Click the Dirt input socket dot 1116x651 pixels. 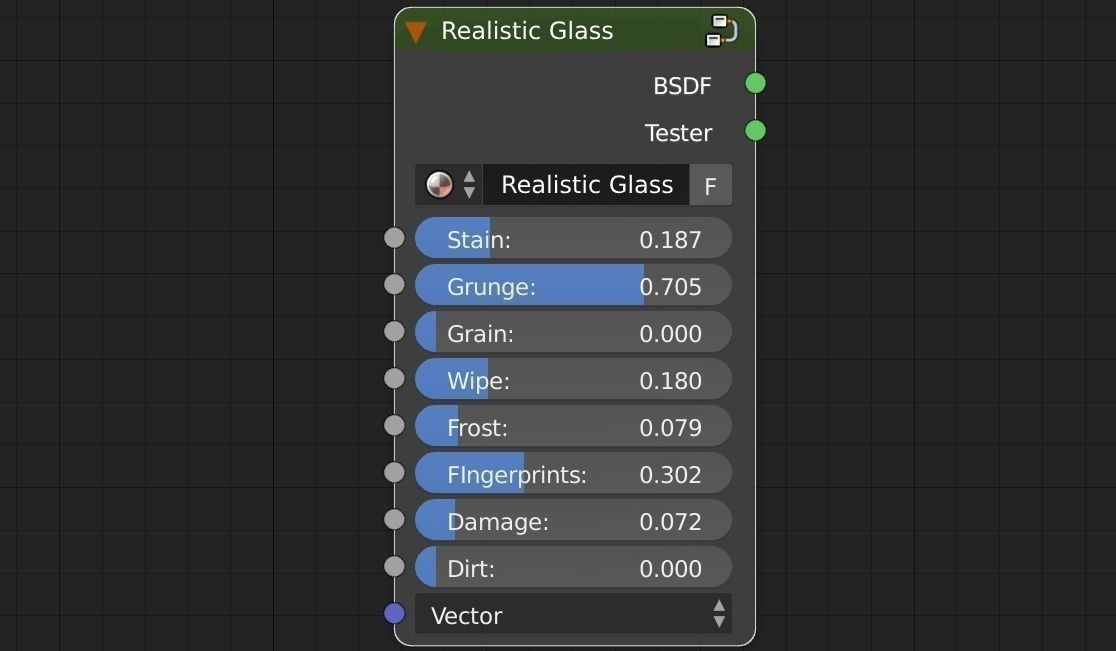click(x=394, y=566)
